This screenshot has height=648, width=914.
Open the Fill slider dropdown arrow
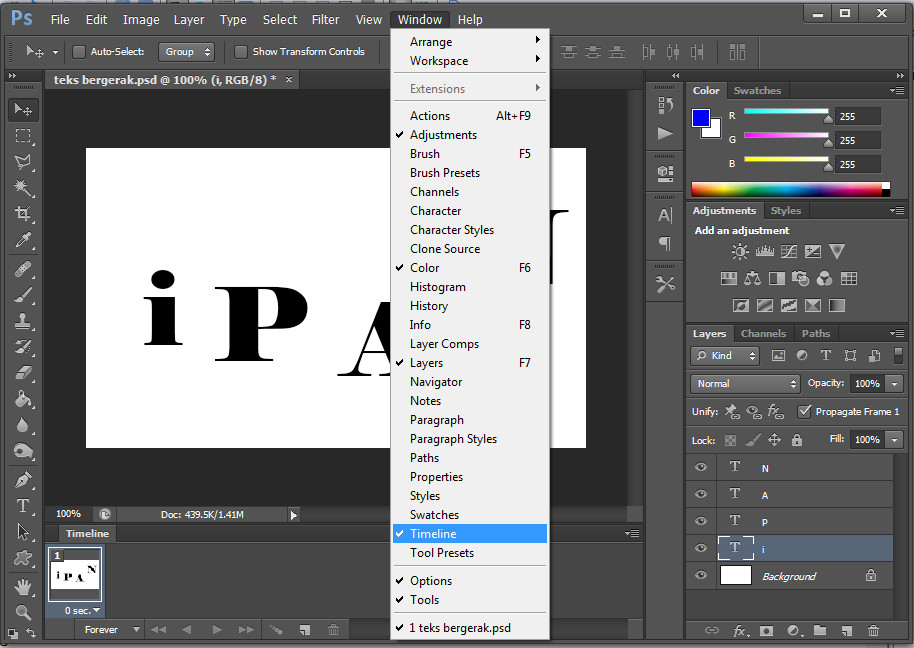click(894, 439)
